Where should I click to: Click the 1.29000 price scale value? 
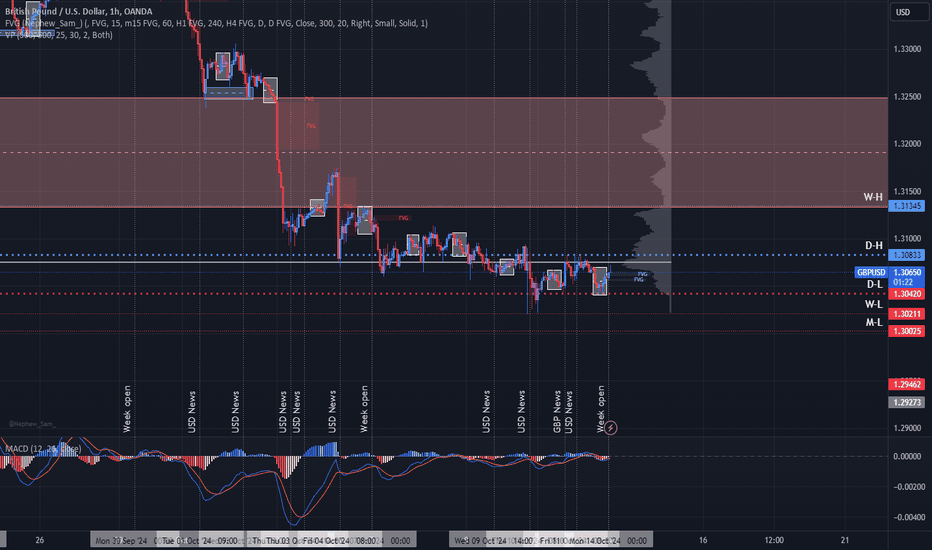[x=907, y=428]
